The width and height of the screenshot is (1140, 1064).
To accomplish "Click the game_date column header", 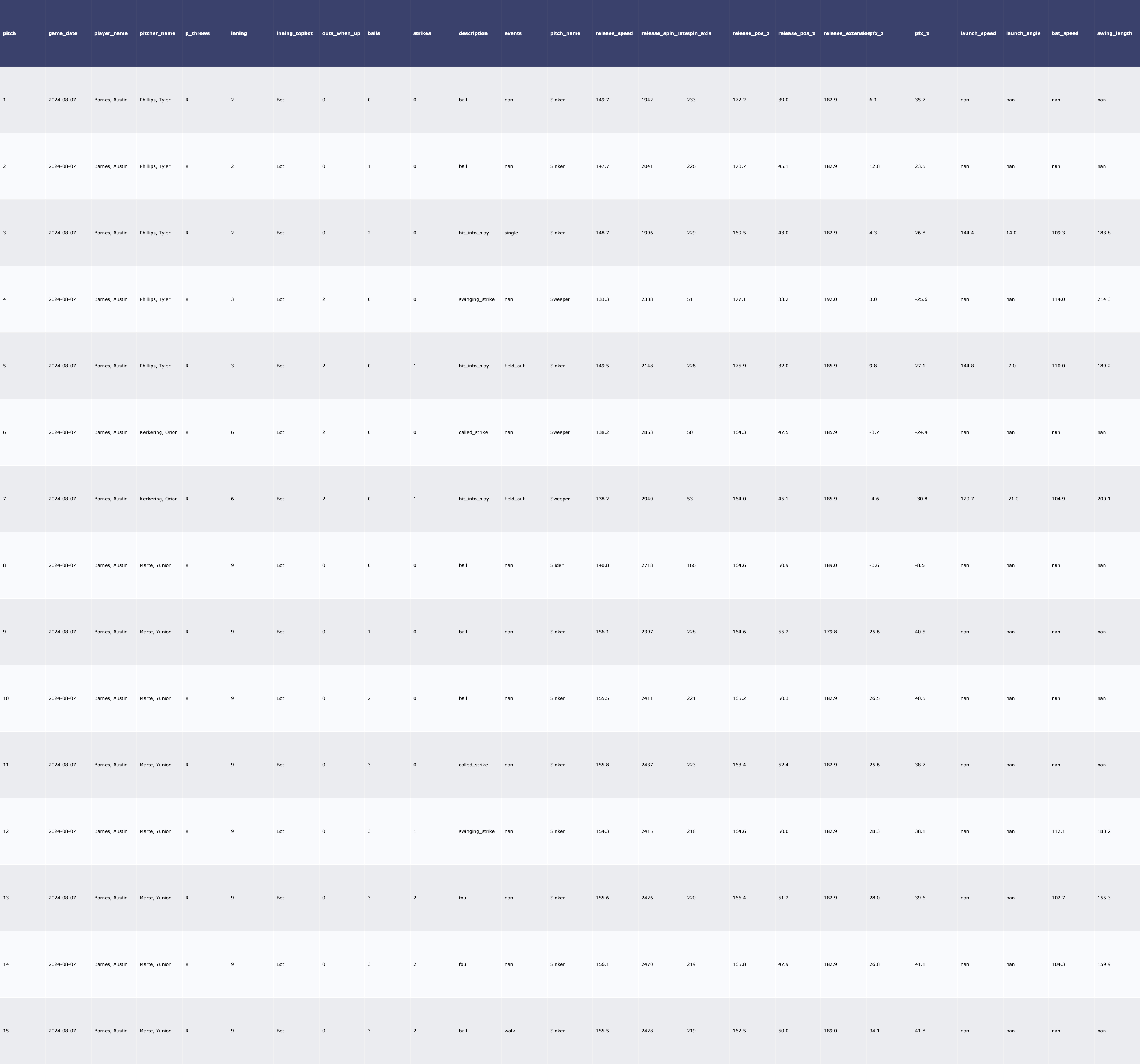I will [x=63, y=33].
